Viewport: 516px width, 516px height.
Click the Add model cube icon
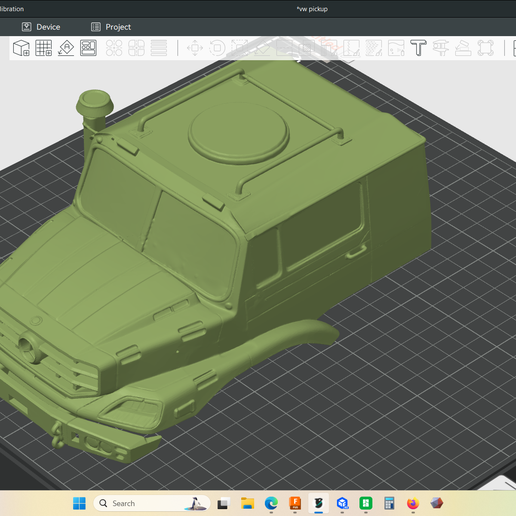click(x=21, y=48)
